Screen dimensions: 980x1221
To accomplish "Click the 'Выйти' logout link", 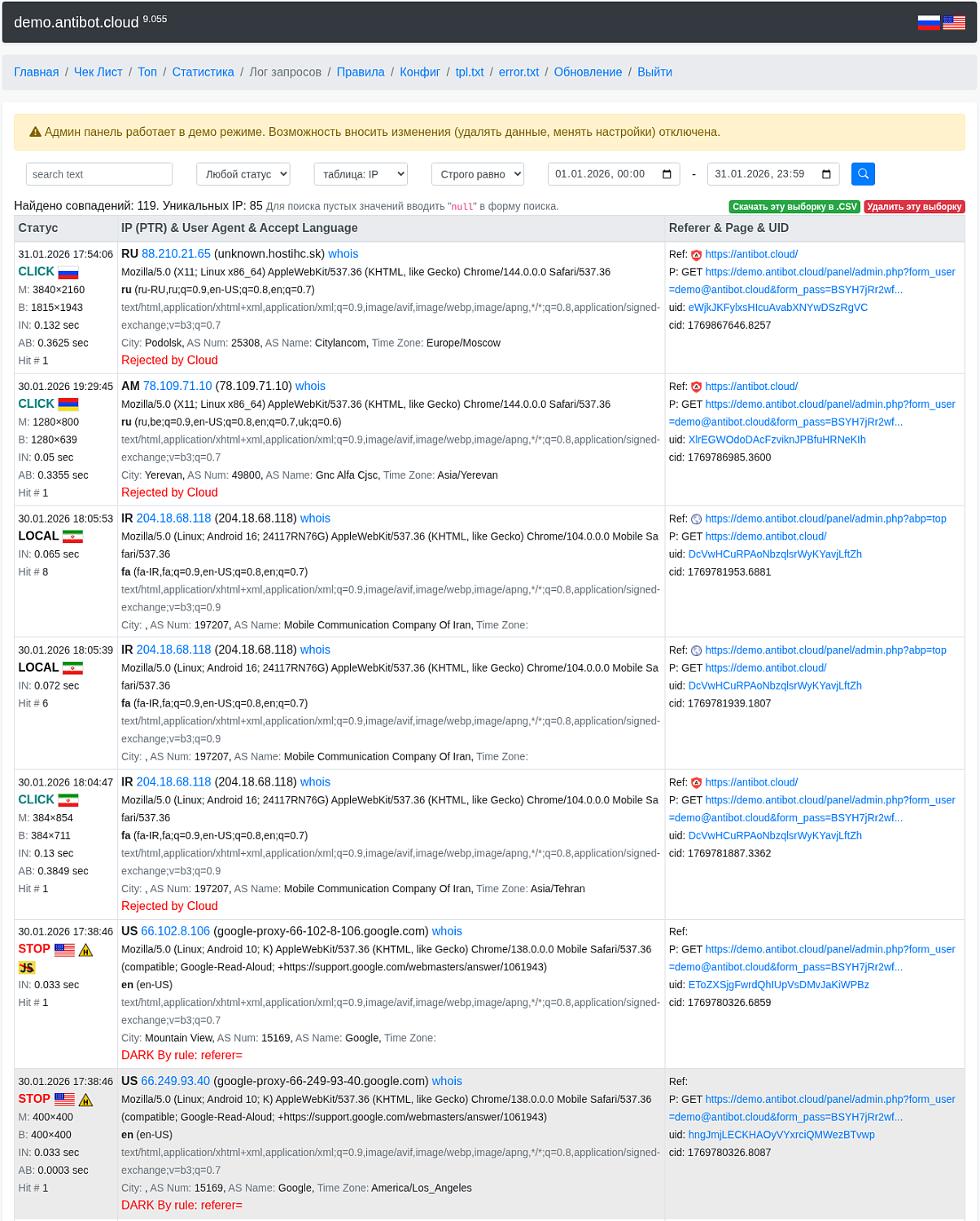I will [x=654, y=72].
